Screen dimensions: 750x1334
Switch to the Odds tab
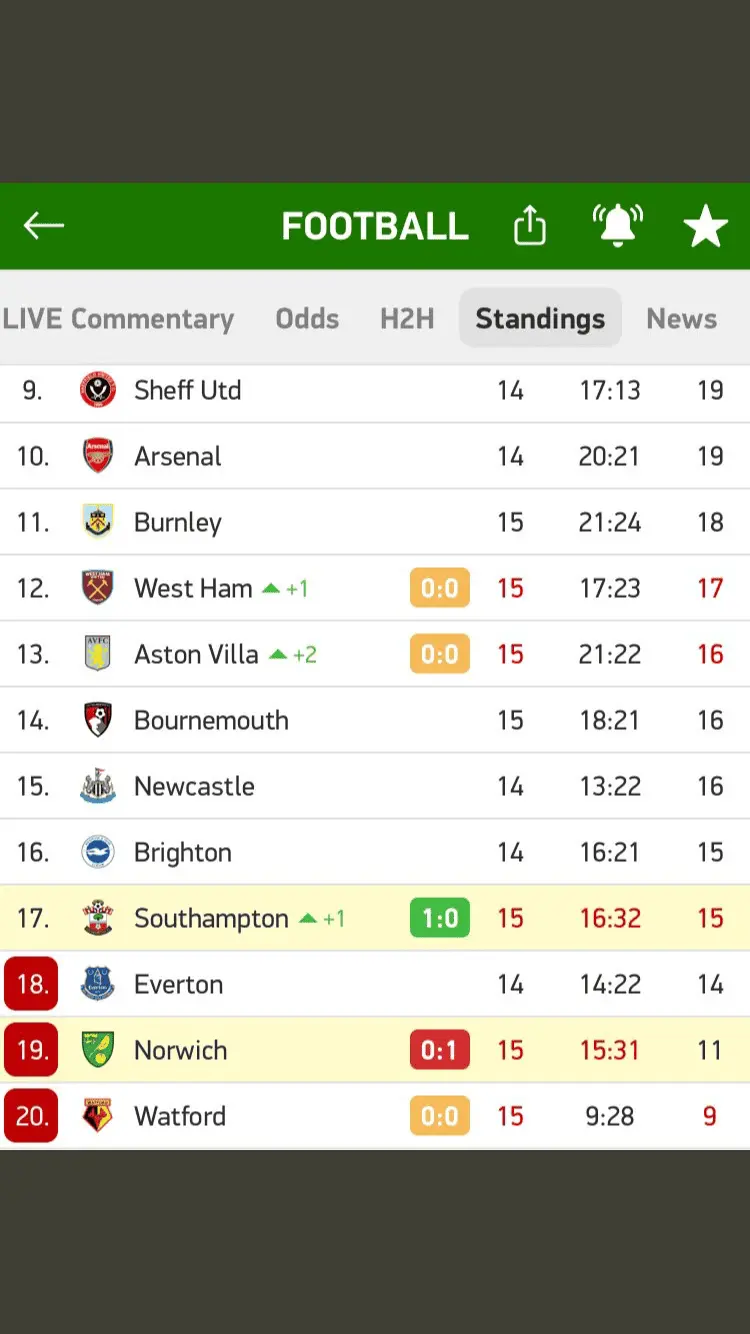click(x=307, y=319)
